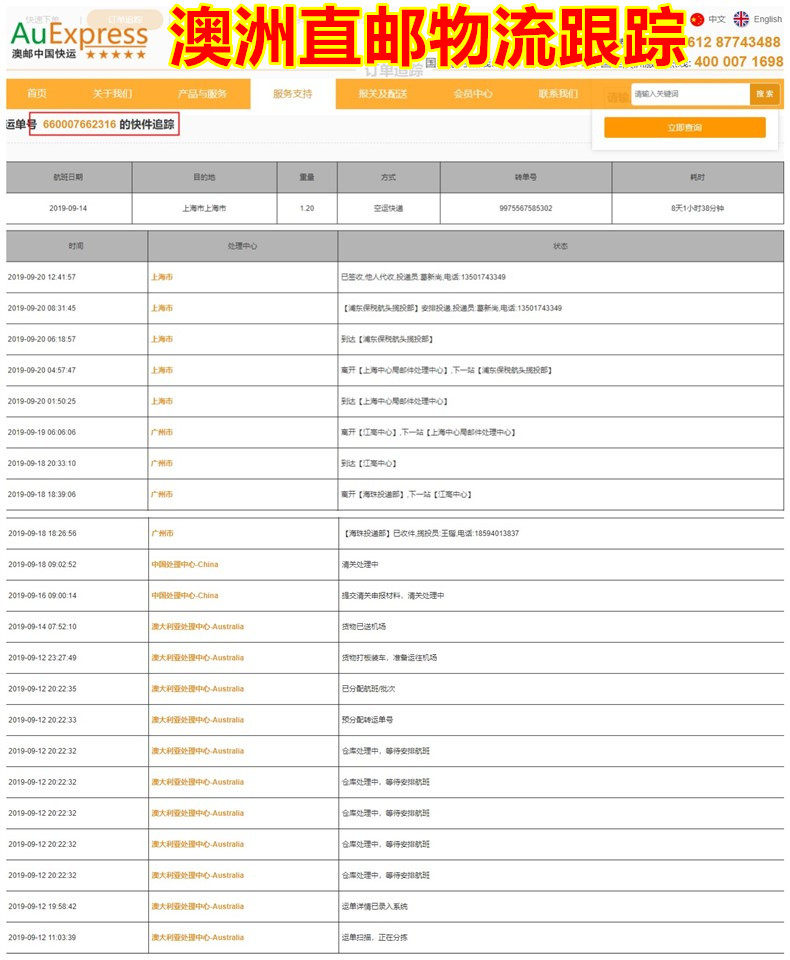The image size is (790, 960).
Task: Select timestamp 2019-09-12 23:27:49
Action: 42,658
